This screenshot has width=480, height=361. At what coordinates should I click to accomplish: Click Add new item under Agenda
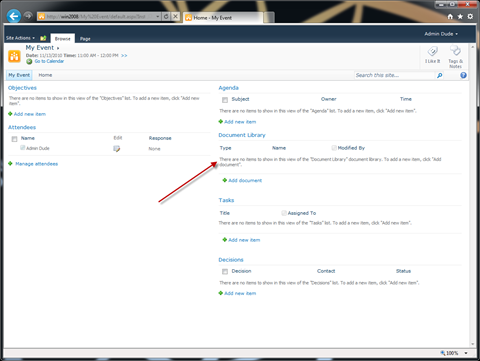(x=240, y=122)
